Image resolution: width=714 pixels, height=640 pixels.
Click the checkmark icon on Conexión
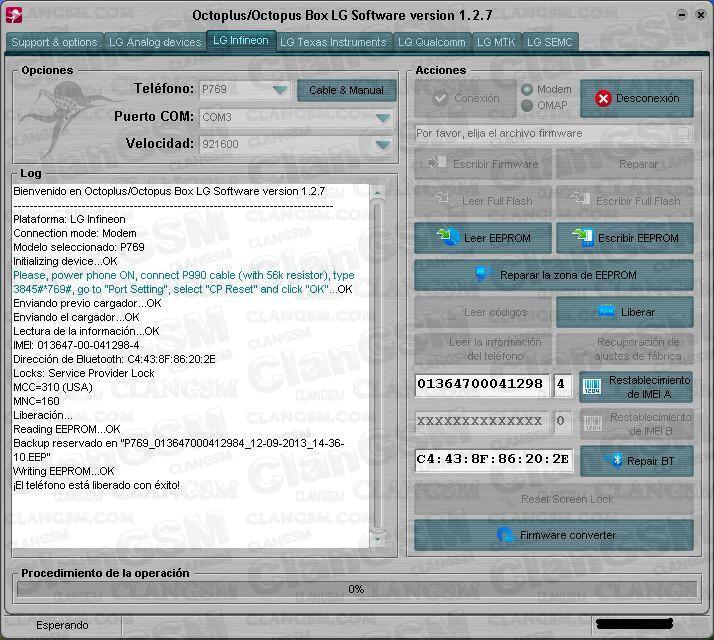[x=440, y=98]
